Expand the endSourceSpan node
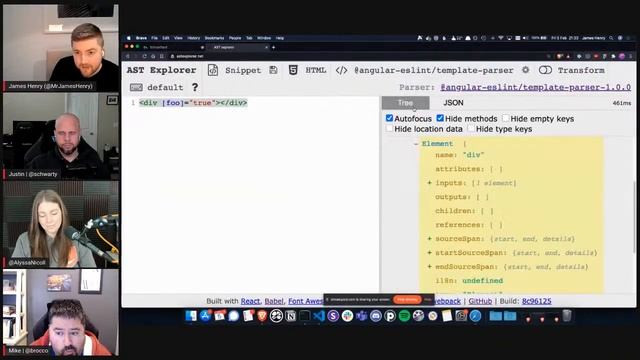The height and width of the screenshot is (360, 640). [x=429, y=267]
